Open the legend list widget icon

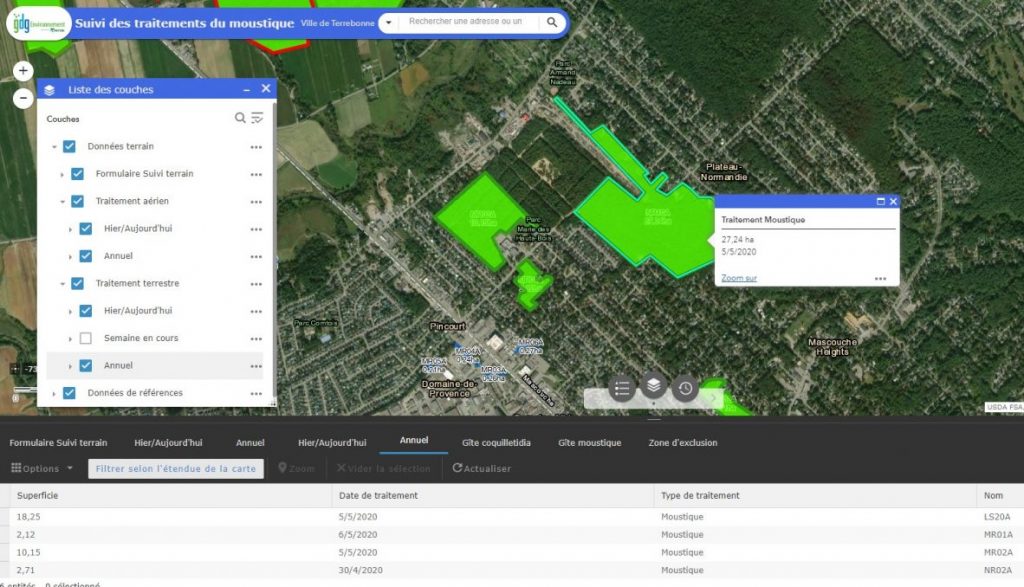(x=622, y=388)
